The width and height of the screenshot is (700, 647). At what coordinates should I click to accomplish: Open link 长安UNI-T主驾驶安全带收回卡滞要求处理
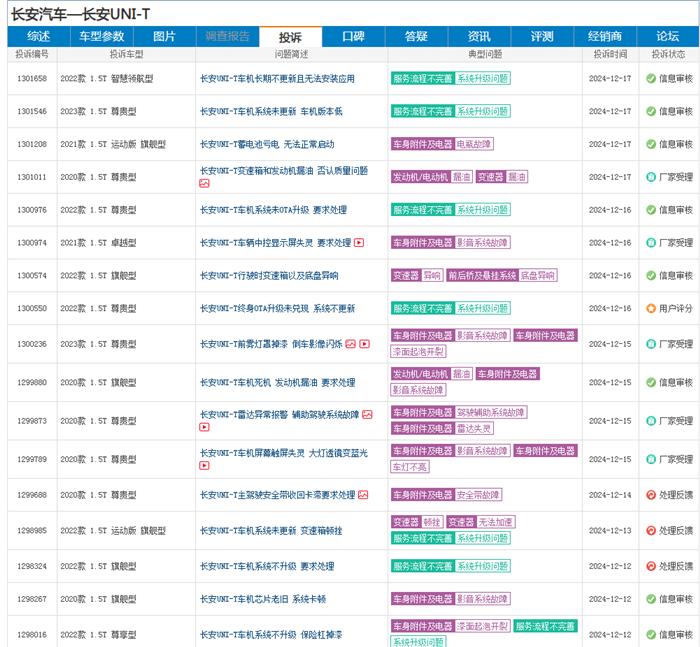277,495
